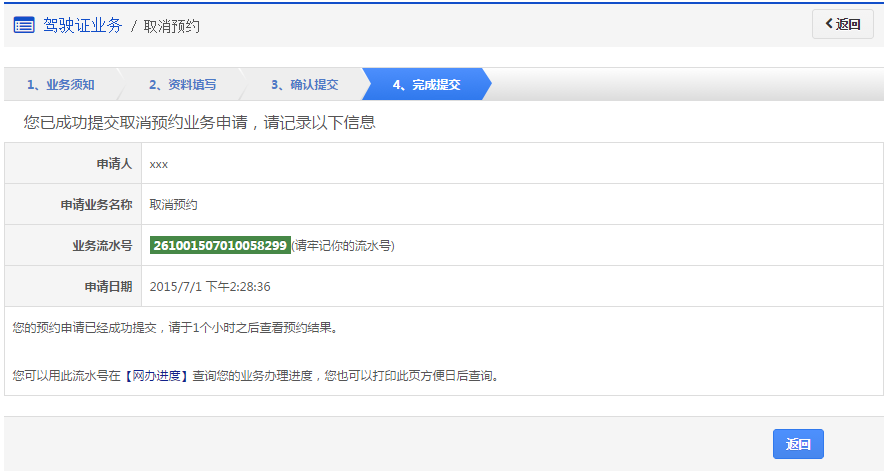Open the 驾驶证业务 breadcrumb link

point(82,25)
